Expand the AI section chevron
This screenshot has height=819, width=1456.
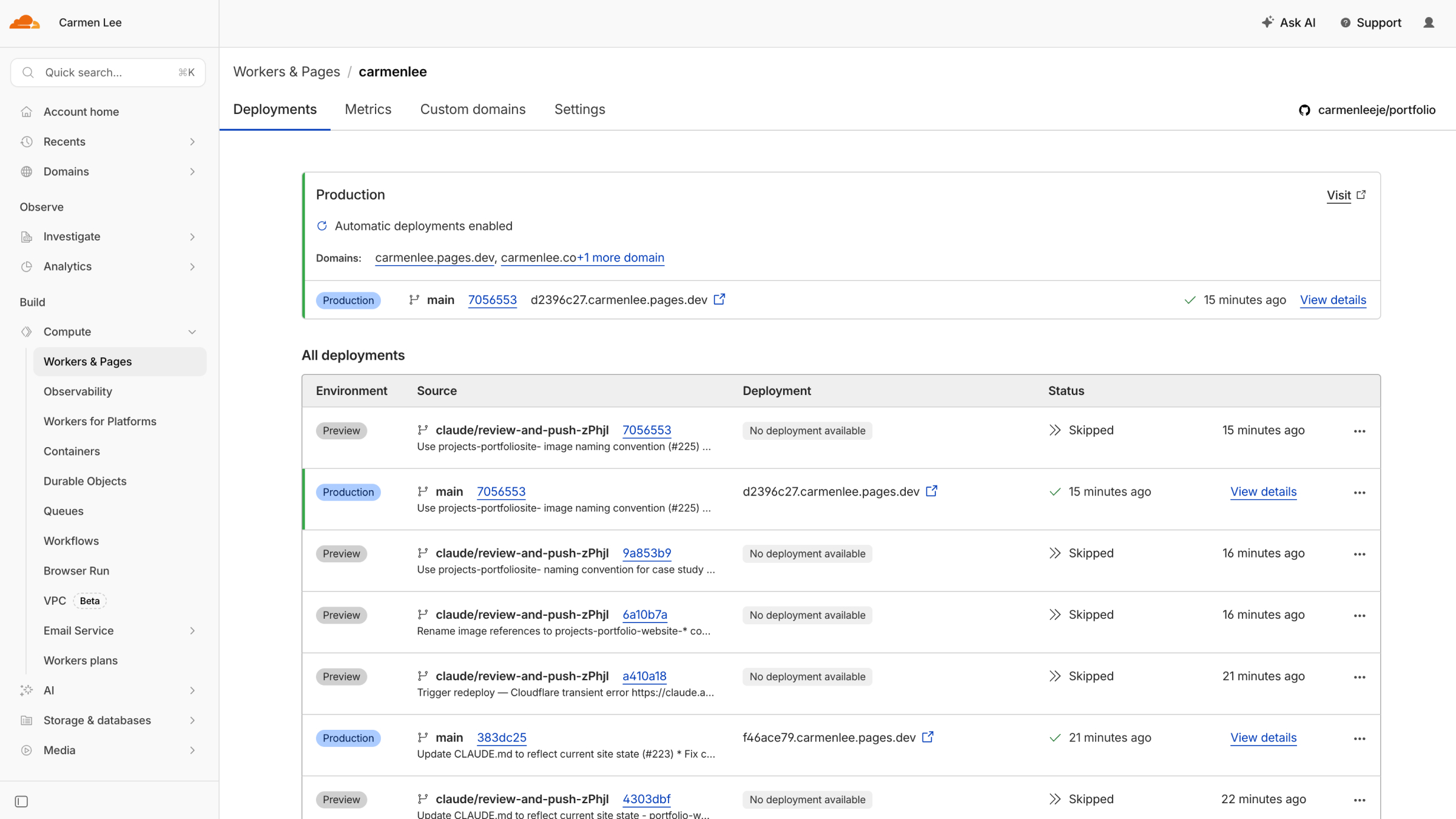pos(192,690)
